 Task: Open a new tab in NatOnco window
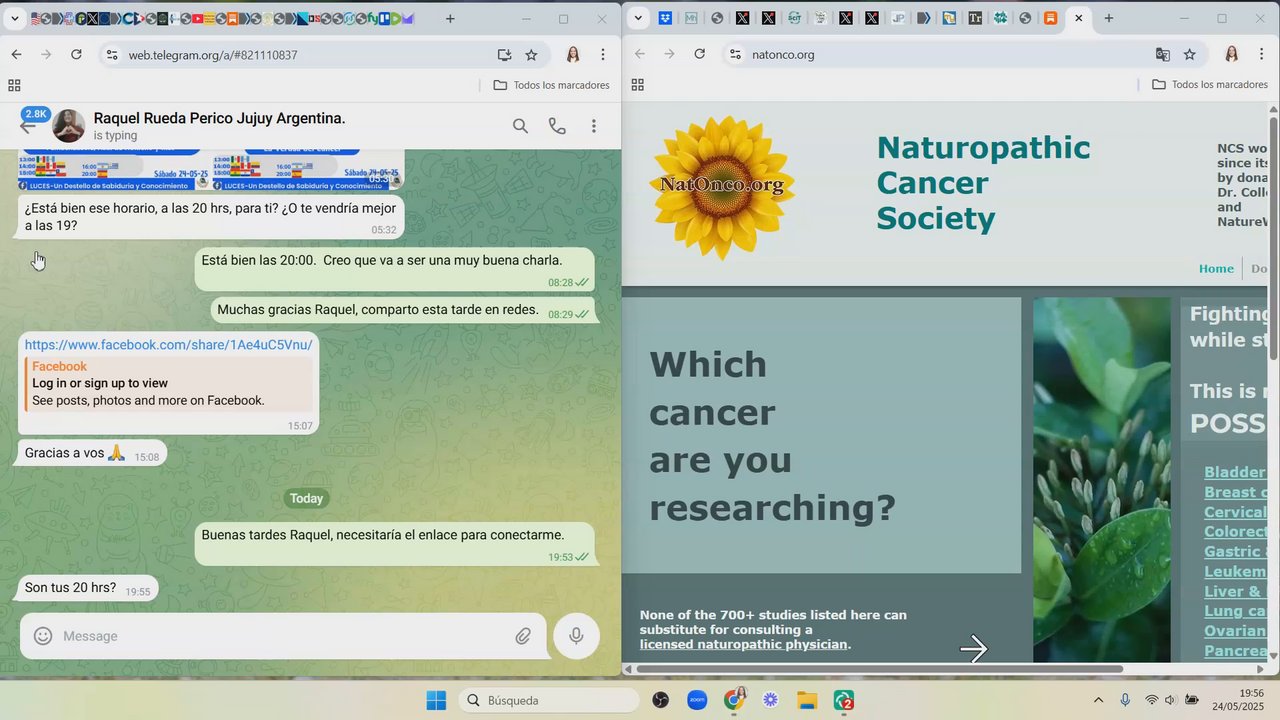pyautogui.click(x=1108, y=18)
